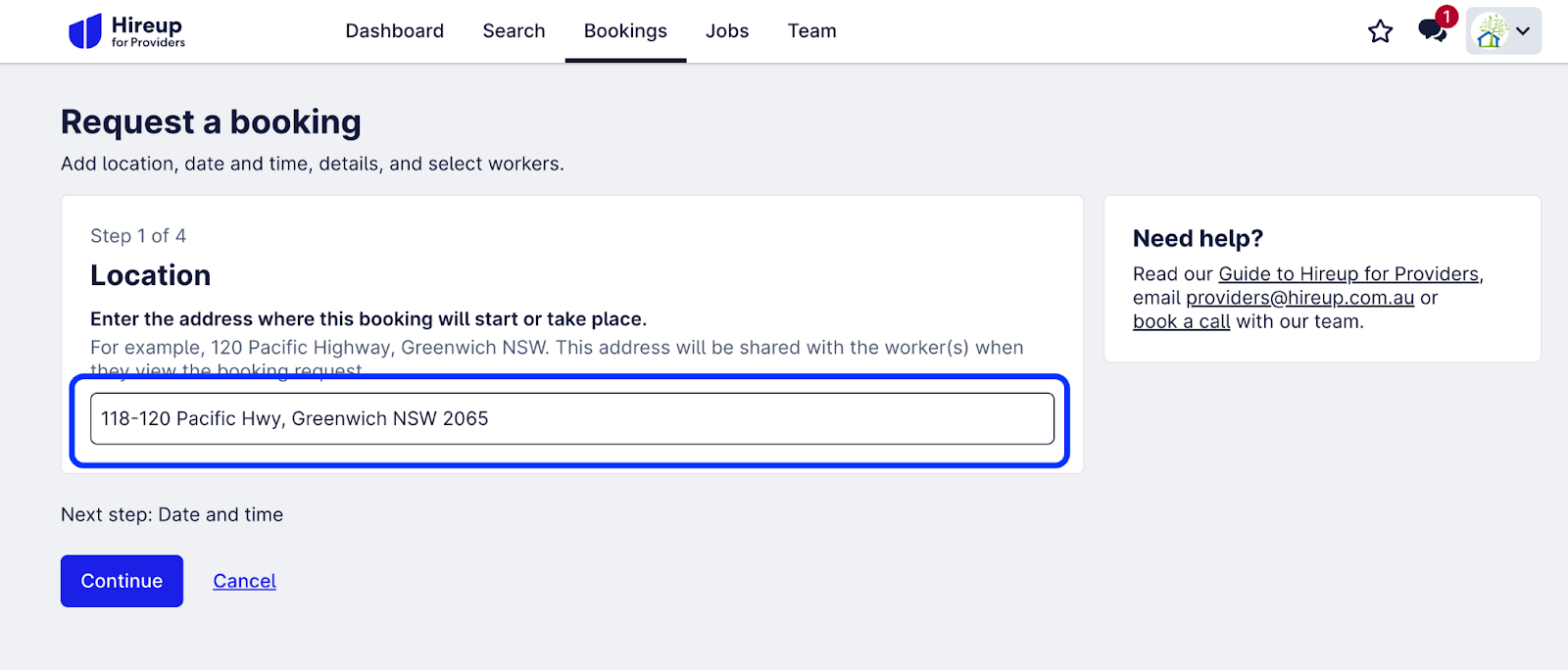Switch to the Jobs nav item
Viewport: 1568px width, 670px height.
tap(727, 31)
